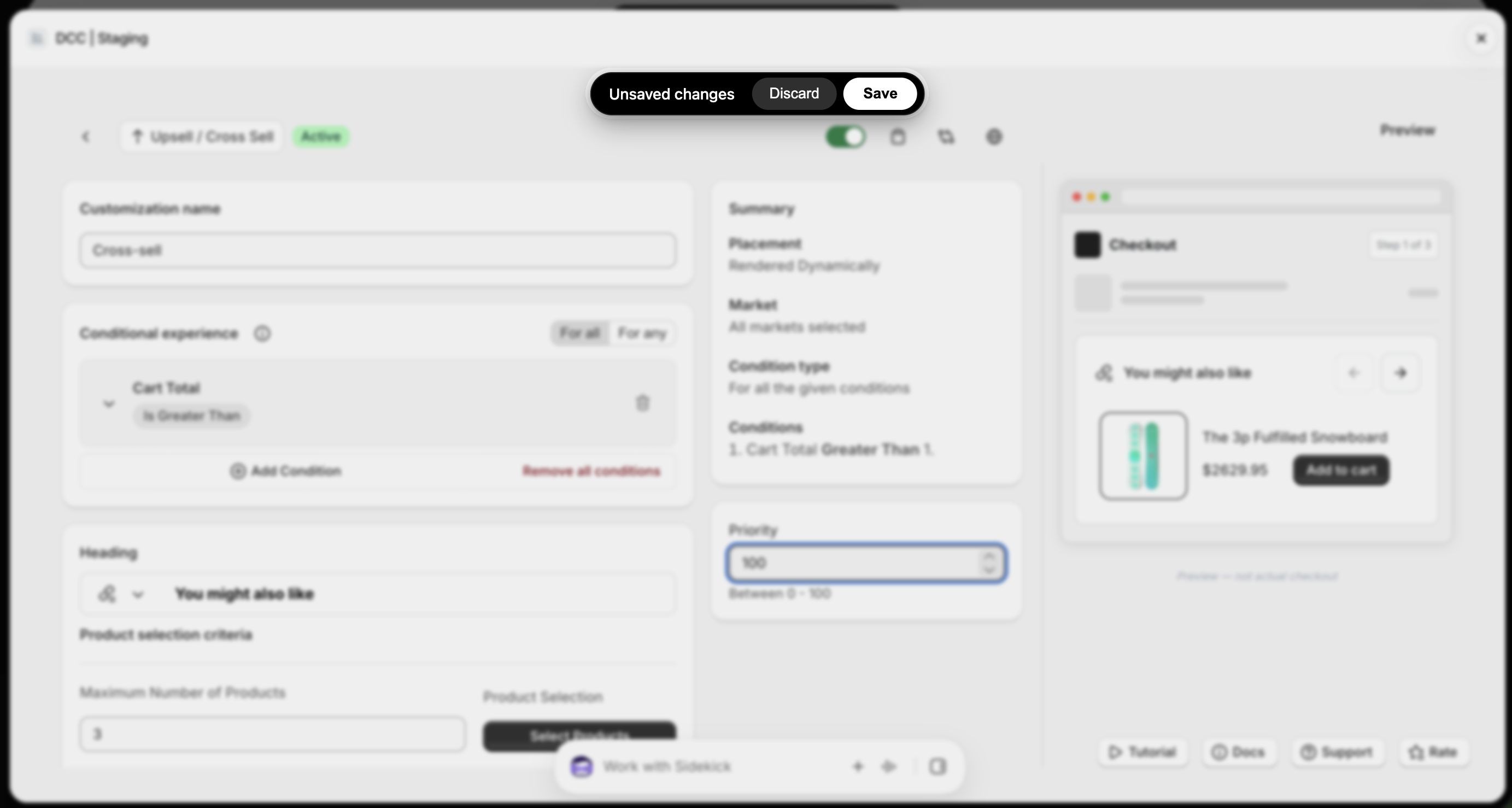Click the voice icon in Sidekick bar
The width and height of the screenshot is (1512, 808).
pyautogui.click(x=889, y=766)
